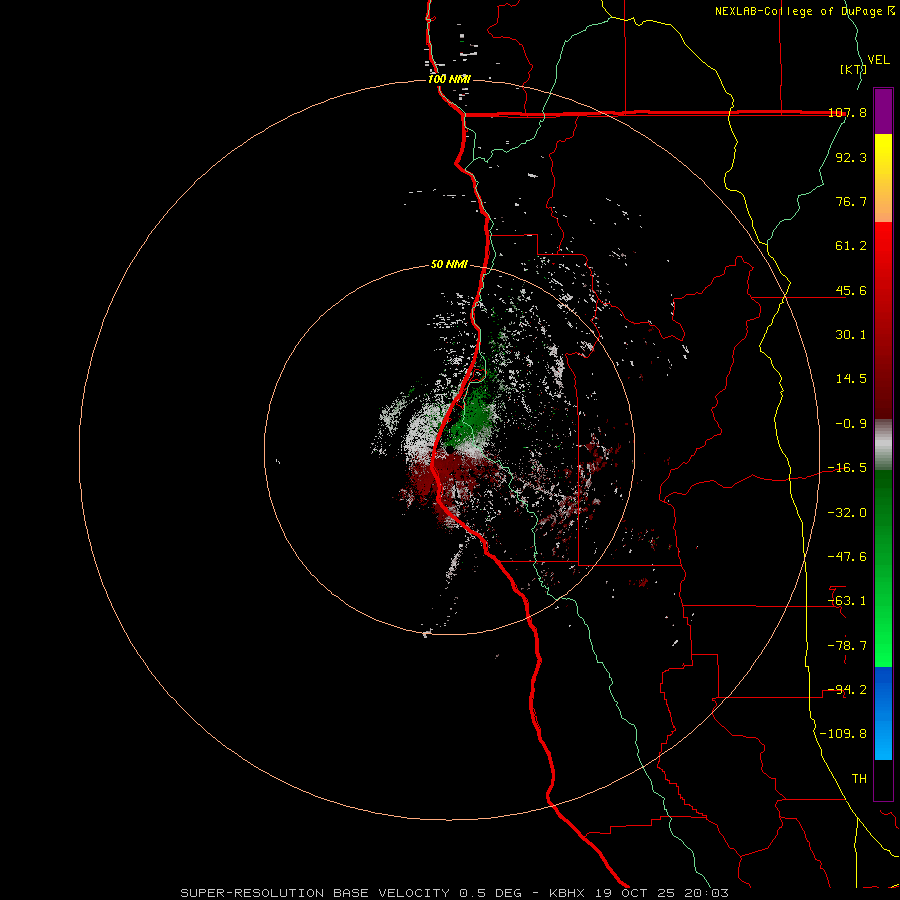The width and height of the screenshot is (900, 900).
Task: Click the -109.8 velocity scale value
Action: (x=843, y=734)
